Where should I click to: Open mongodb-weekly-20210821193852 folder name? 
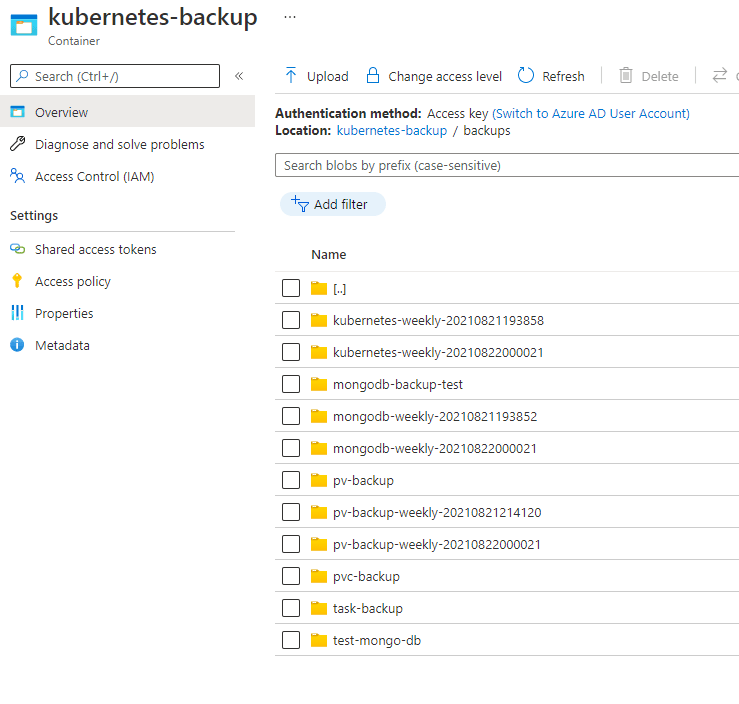[435, 417]
